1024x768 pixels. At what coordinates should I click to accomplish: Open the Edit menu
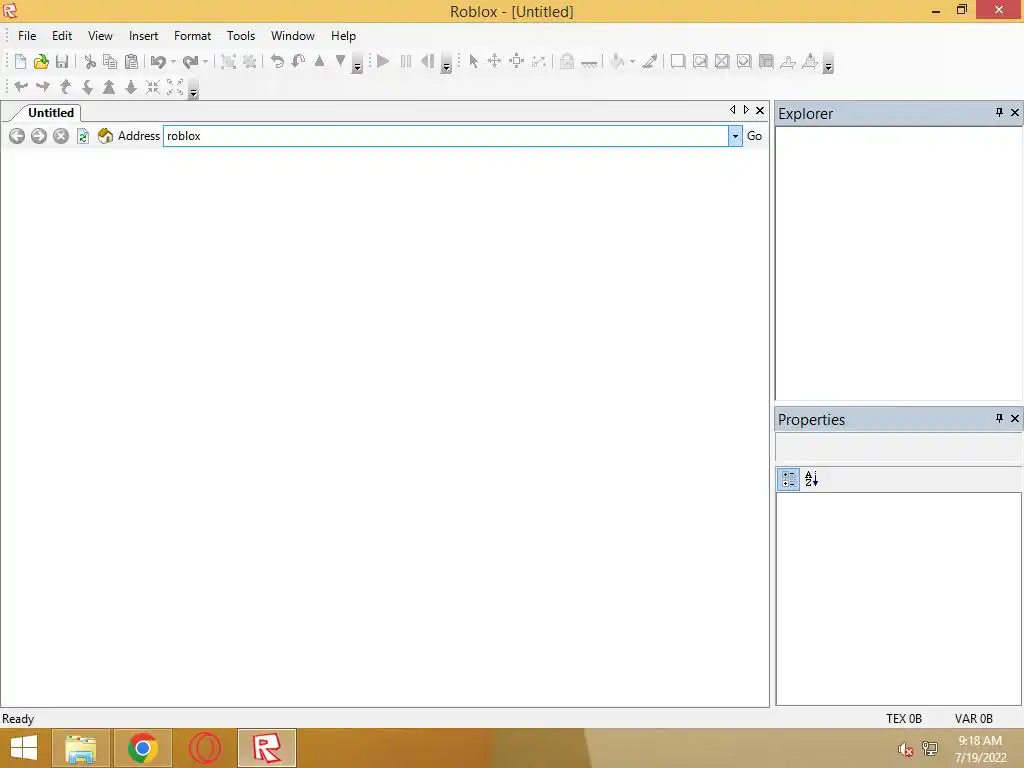62,36
